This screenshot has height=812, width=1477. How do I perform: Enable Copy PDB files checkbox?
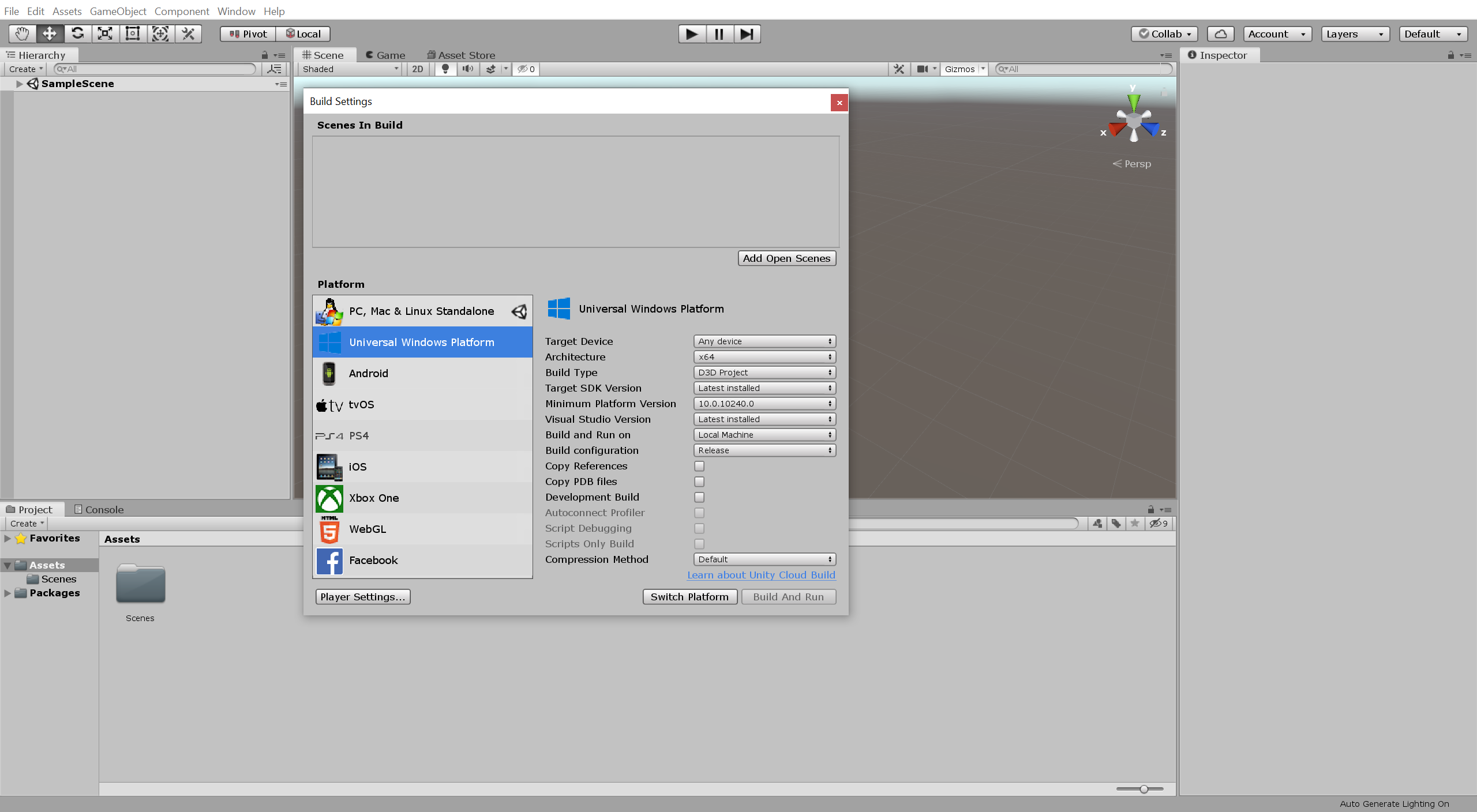[699, 482]
